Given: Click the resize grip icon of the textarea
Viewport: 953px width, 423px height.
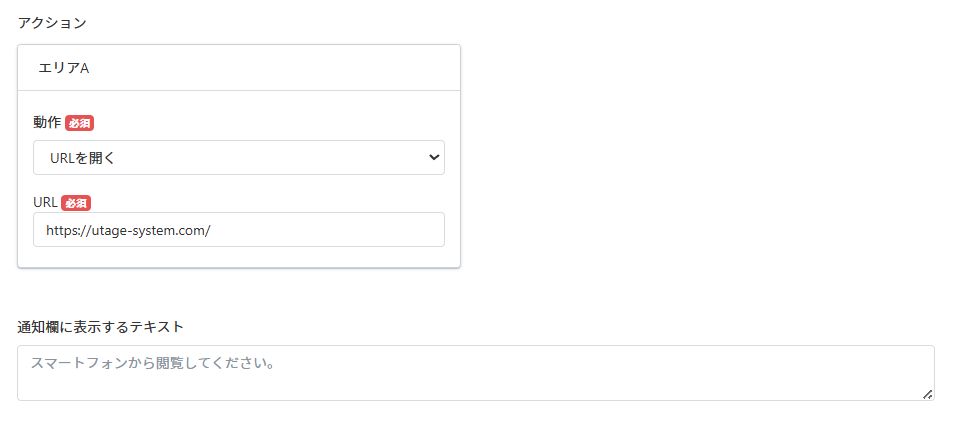Looking at the screenshot, I should pyautogui.click(x=927, y=394).
